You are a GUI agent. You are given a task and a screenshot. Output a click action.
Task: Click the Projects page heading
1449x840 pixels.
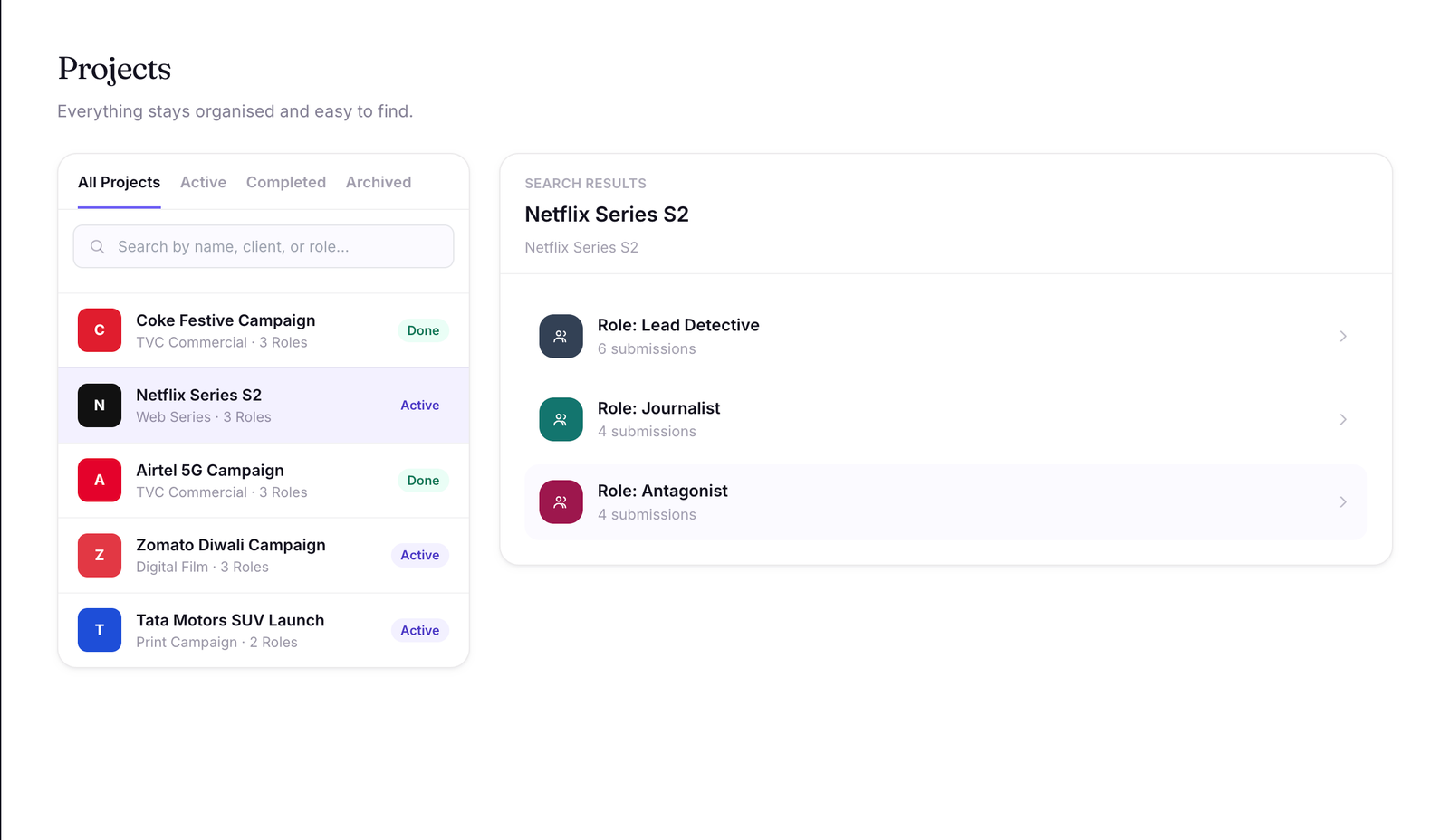point(114,69)
